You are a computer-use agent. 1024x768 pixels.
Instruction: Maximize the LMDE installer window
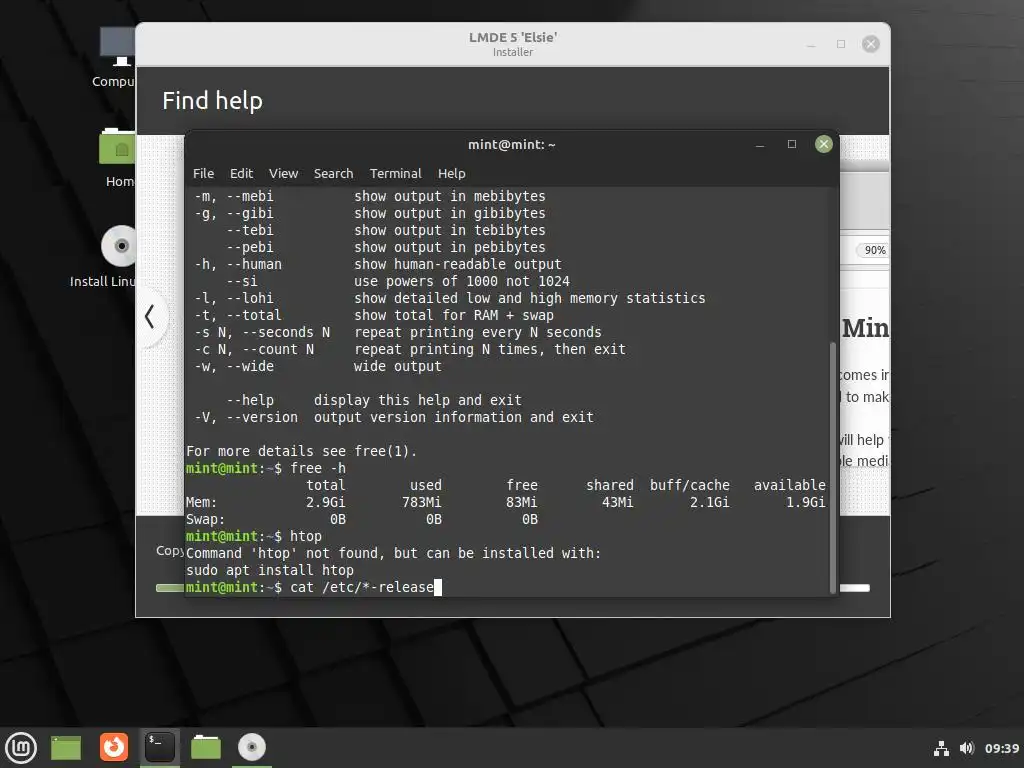(x=840, y=44)
